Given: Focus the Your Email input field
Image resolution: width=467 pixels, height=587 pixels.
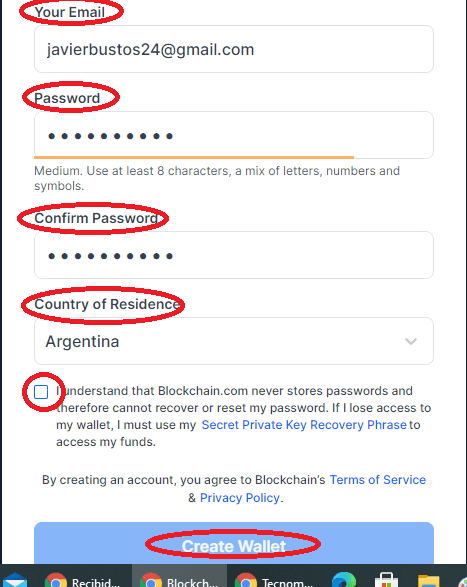Looking at the screenshot, I should [234, 49].
